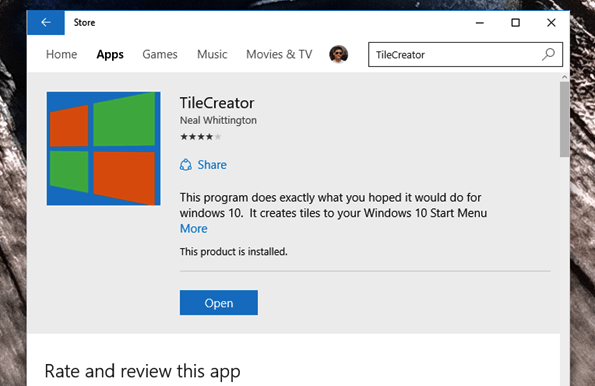Click the four-star rating
Image resolution: width=595 pixels, height=386 pixels.
tap(200, 137)
